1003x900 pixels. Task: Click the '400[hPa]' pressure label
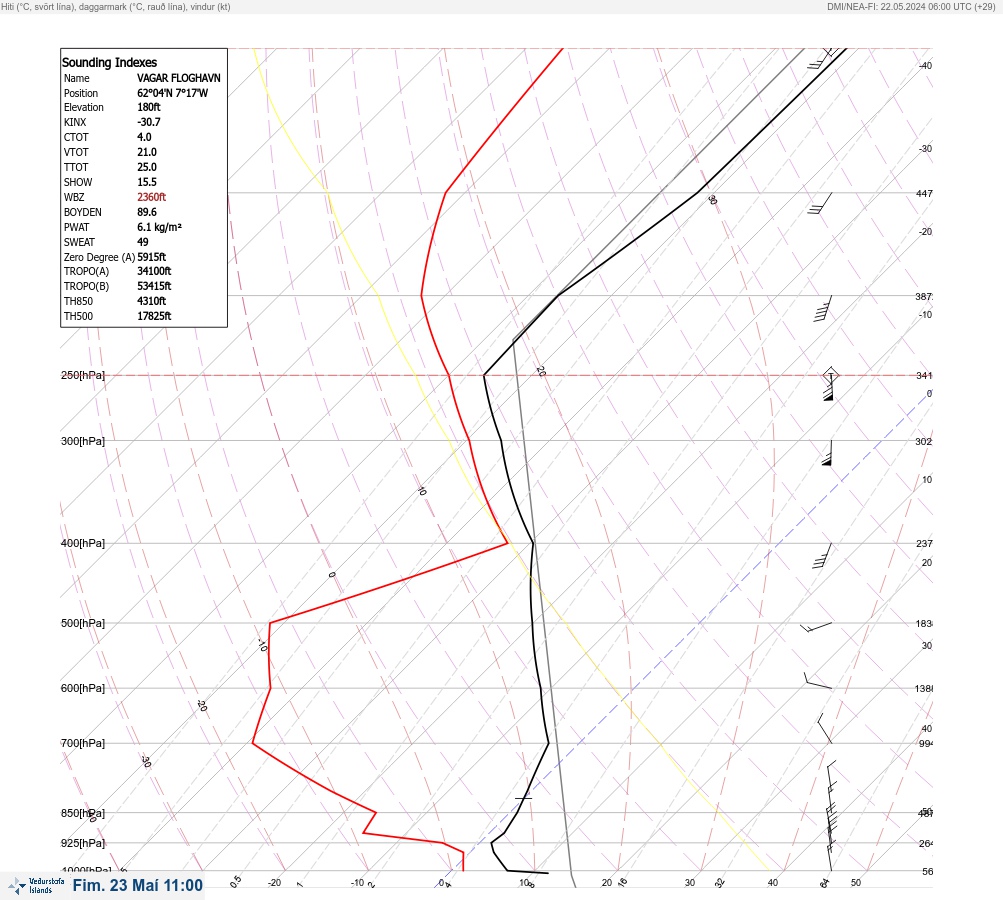pyautogui.click(x=83, y=543)
